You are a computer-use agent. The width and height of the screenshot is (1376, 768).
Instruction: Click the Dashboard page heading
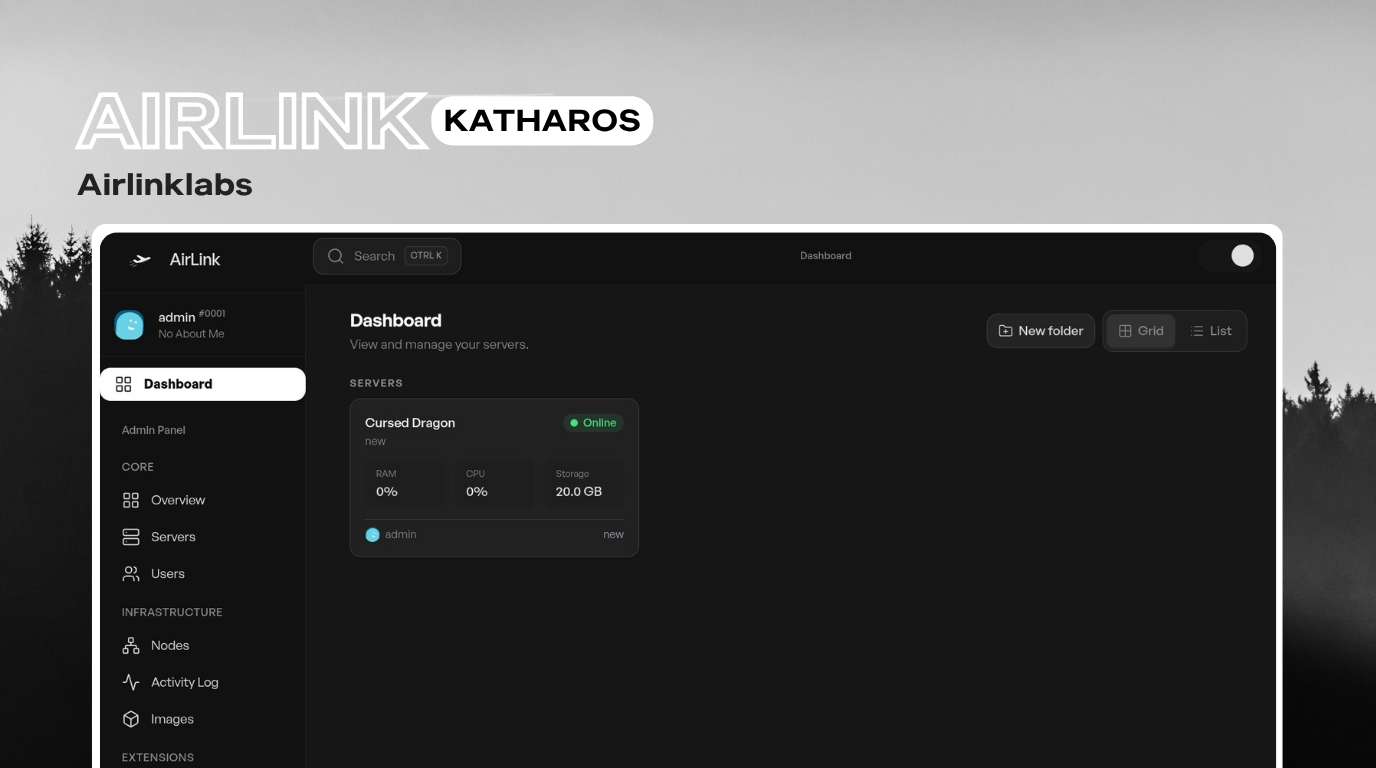point(396,320)
